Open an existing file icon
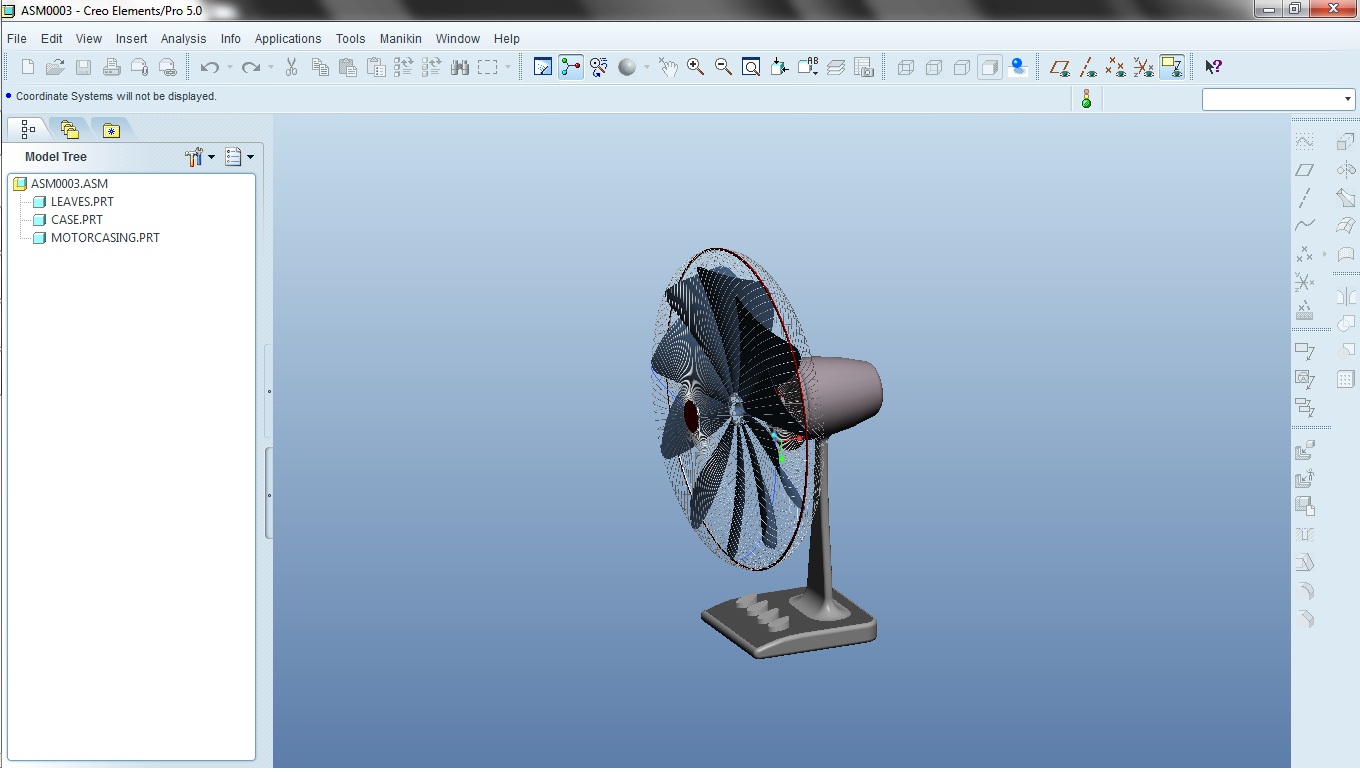The width and height of the screenshot is (1360, 772). [x=55, y=67]
